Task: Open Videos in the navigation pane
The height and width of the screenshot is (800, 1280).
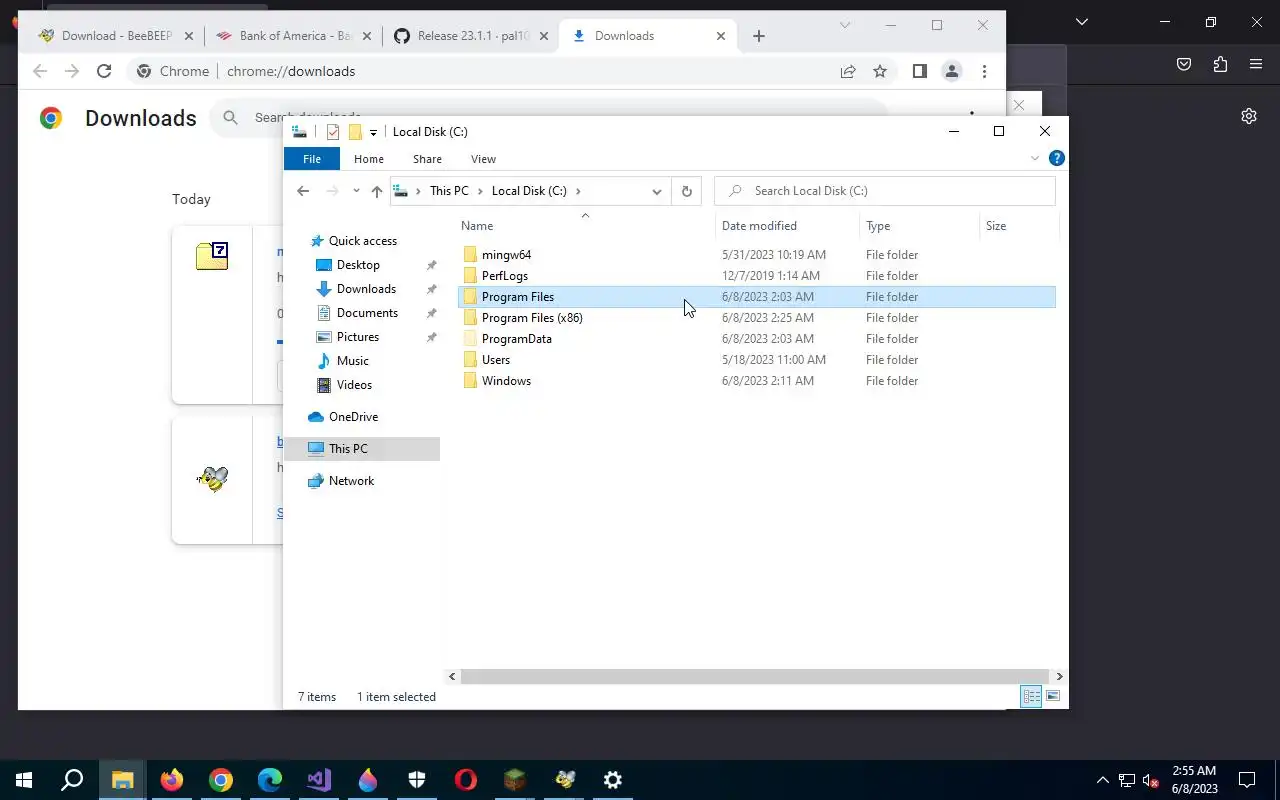Action: coord(354,385)
